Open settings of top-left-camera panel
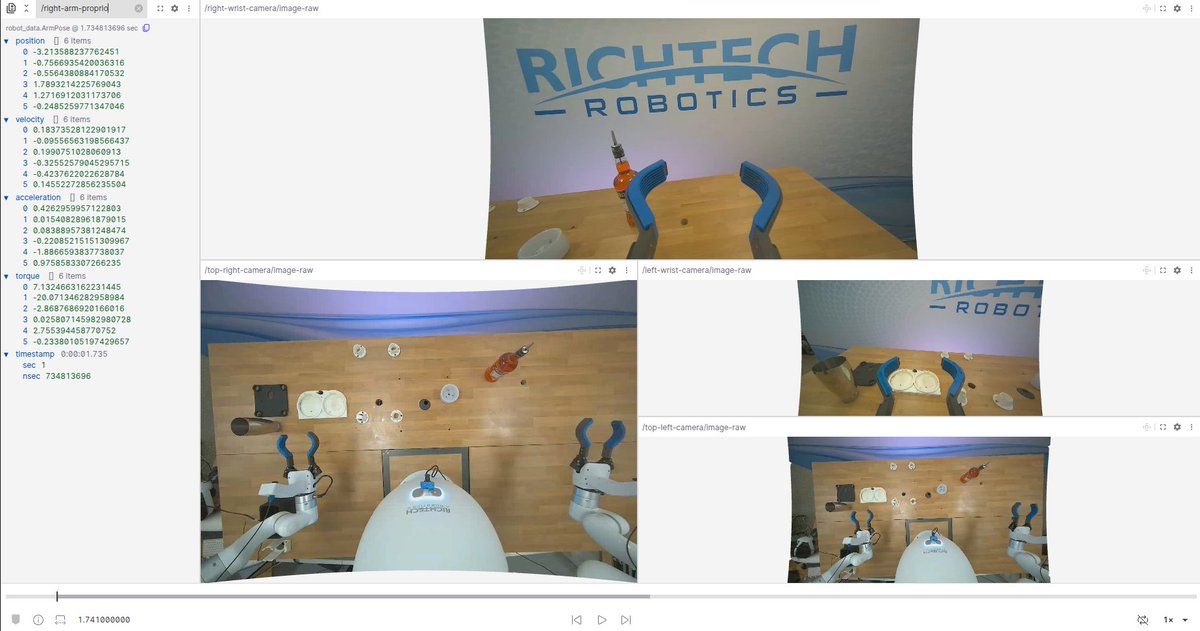 pyautogui.click(x=1176, y=427)
